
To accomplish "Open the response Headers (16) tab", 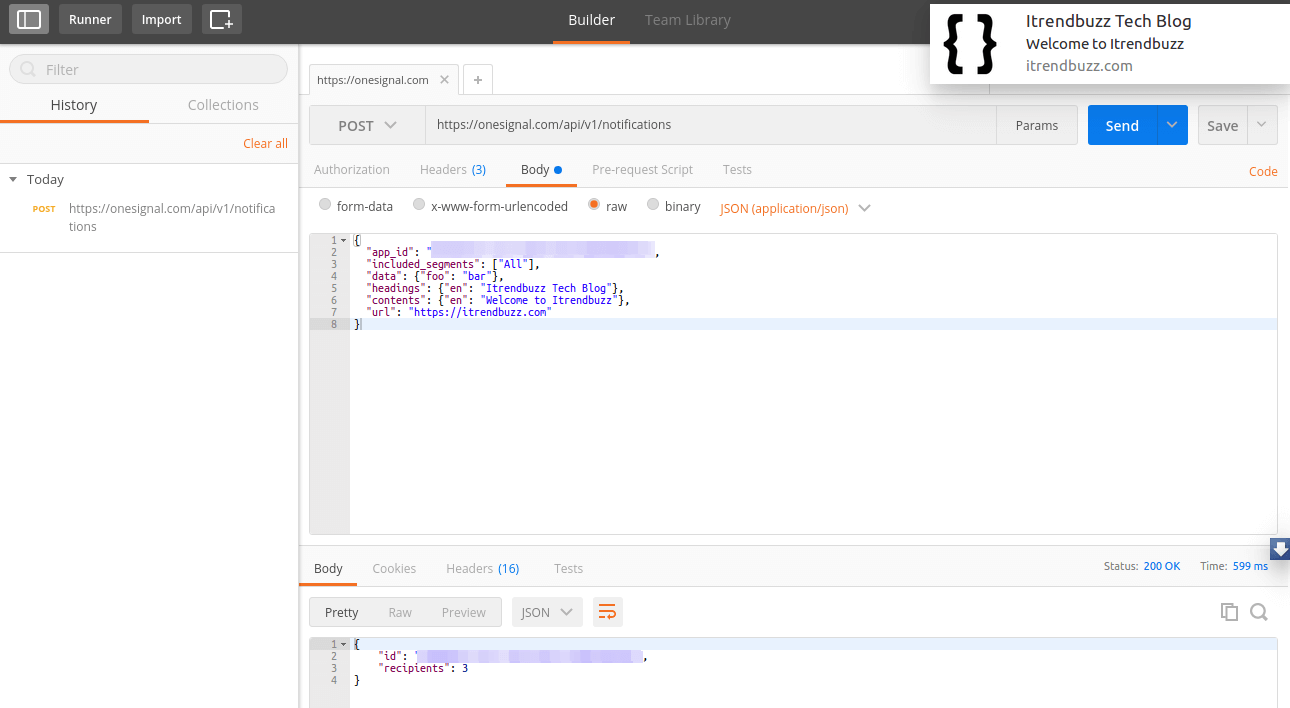I will [483, 568].
